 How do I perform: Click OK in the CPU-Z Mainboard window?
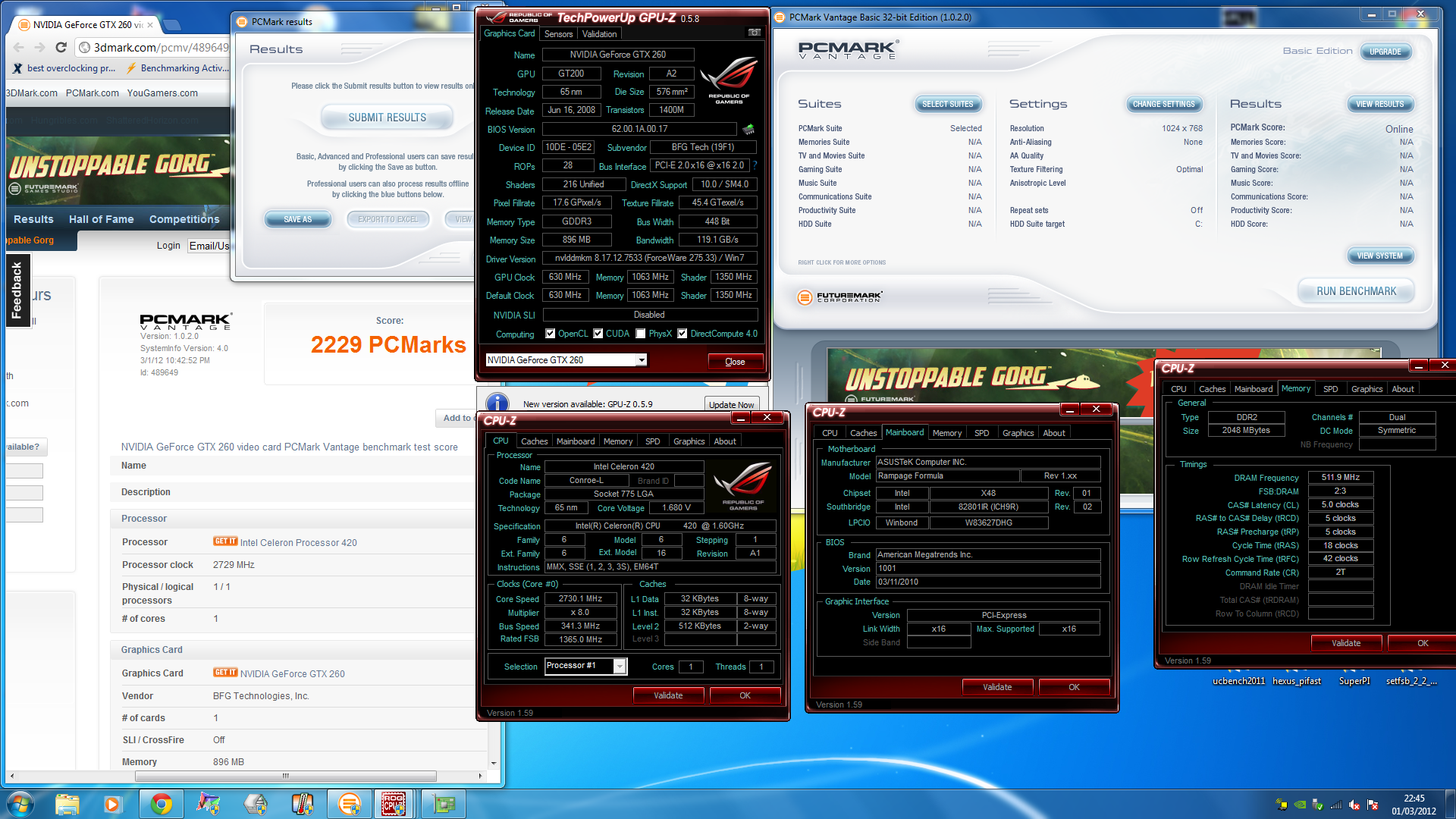click(x=1074, y=687)
